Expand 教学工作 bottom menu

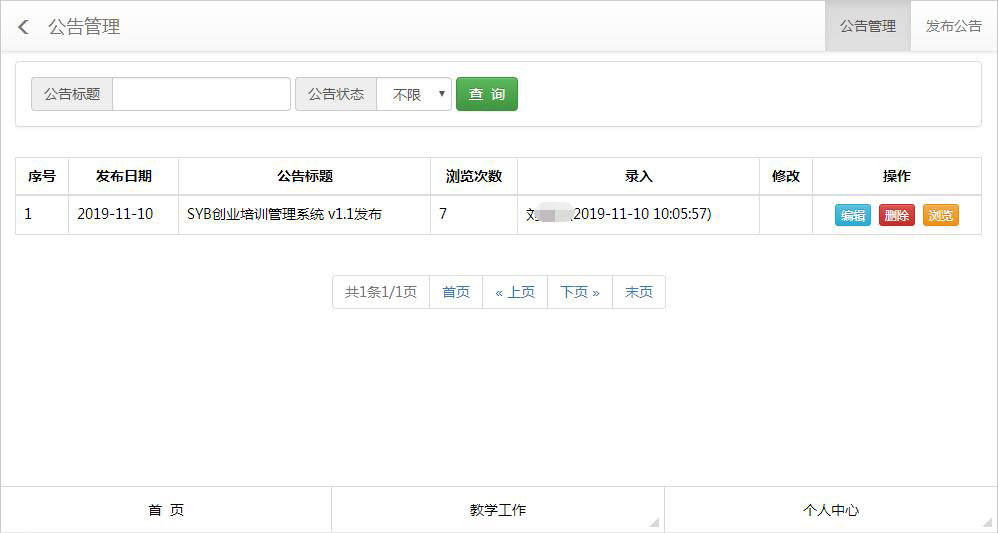498,510
